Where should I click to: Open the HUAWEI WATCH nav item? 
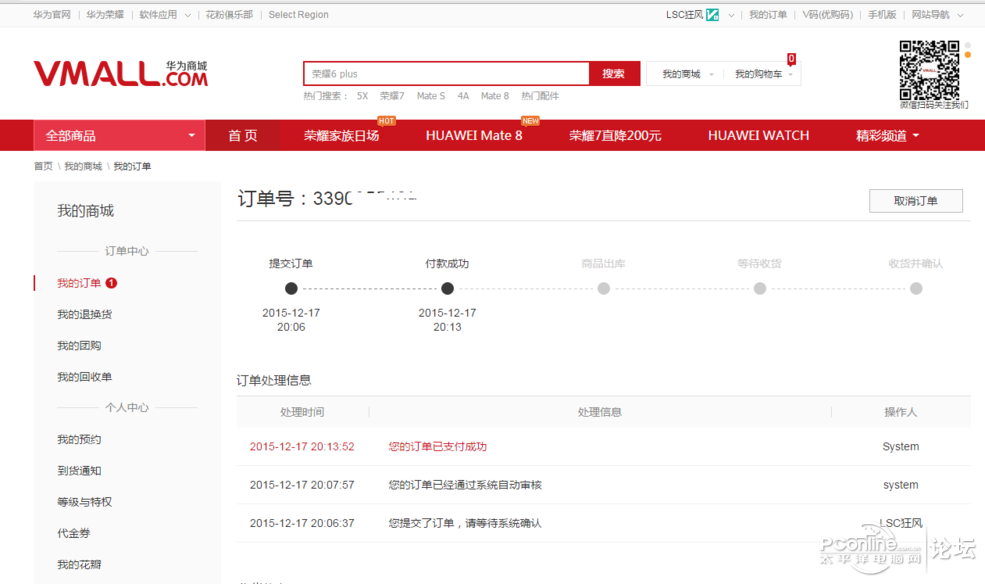click(758, 136)
